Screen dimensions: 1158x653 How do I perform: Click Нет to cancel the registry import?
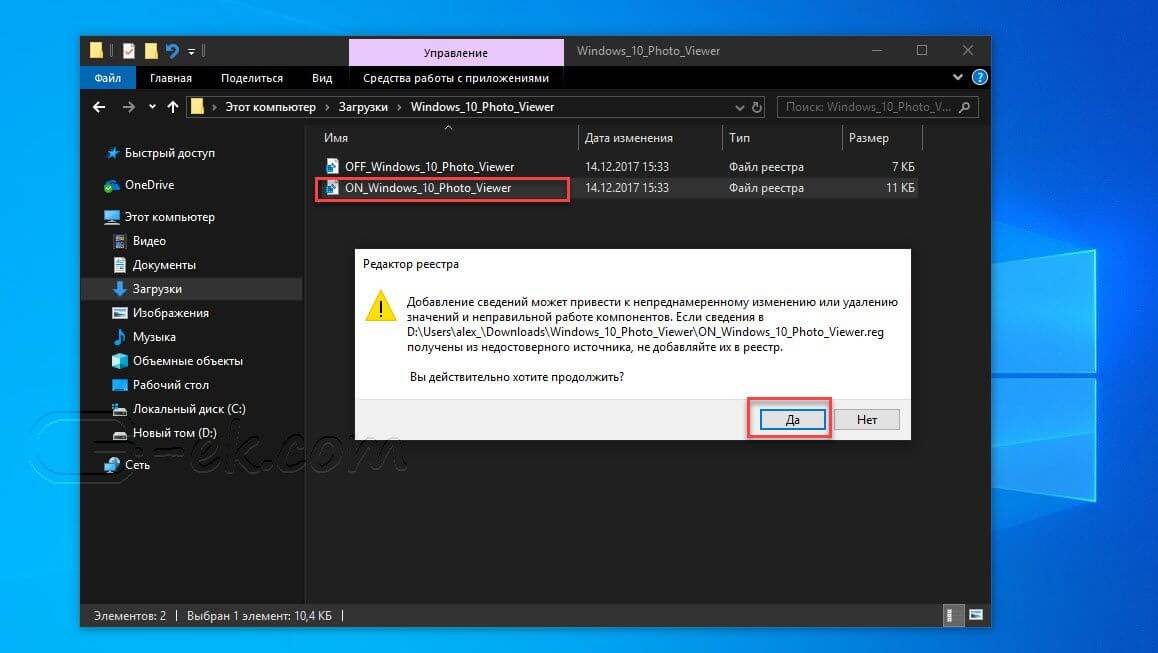coord(866,419)
